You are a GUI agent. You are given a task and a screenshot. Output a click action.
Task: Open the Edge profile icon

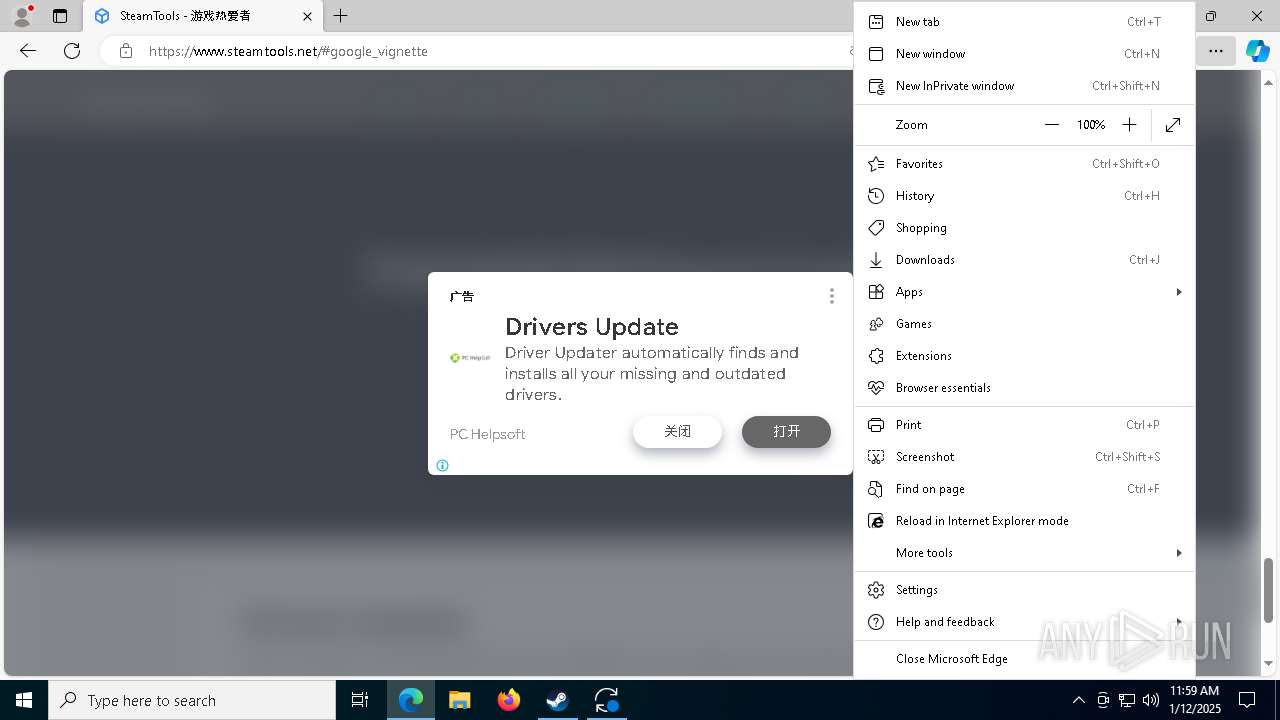coord(21,16)
